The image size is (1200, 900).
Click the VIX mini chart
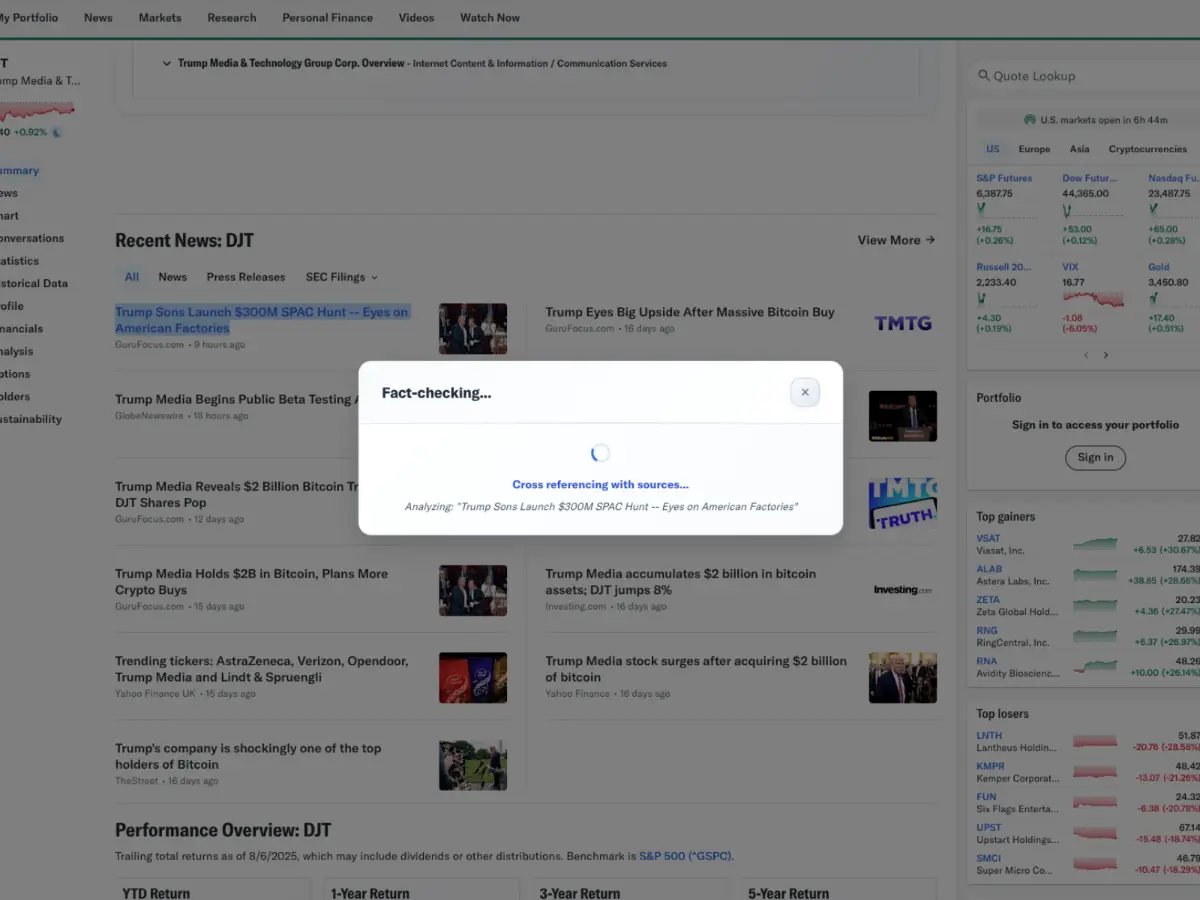pyautogui.click(x=1093, y=298)
